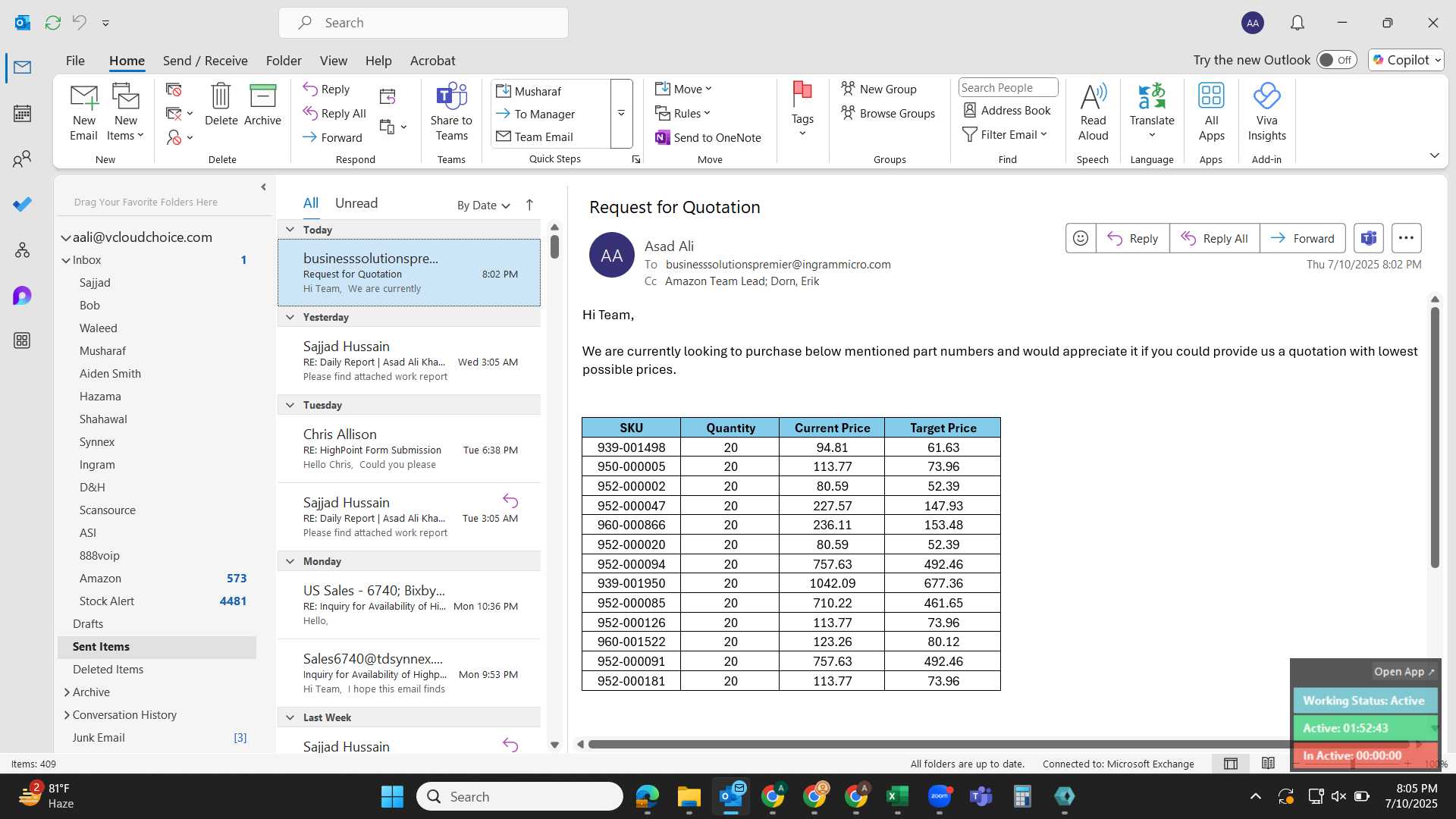Open Excel from the taskbar
The height and width of the screenshot is (819, 1456).
click(897, 796)
